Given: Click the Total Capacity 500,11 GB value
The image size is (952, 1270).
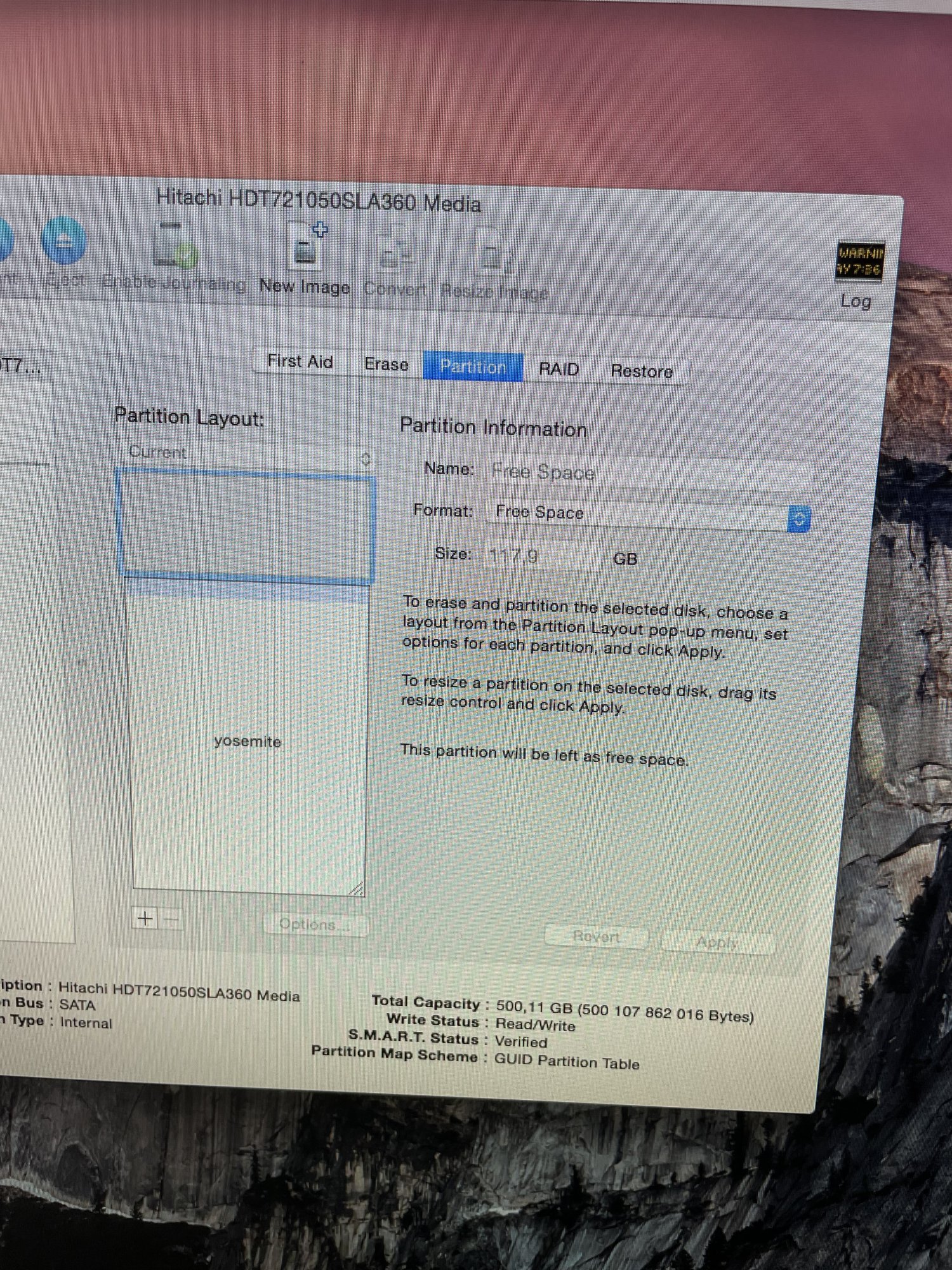Looking at the screenshot, I should [625, 1011].
